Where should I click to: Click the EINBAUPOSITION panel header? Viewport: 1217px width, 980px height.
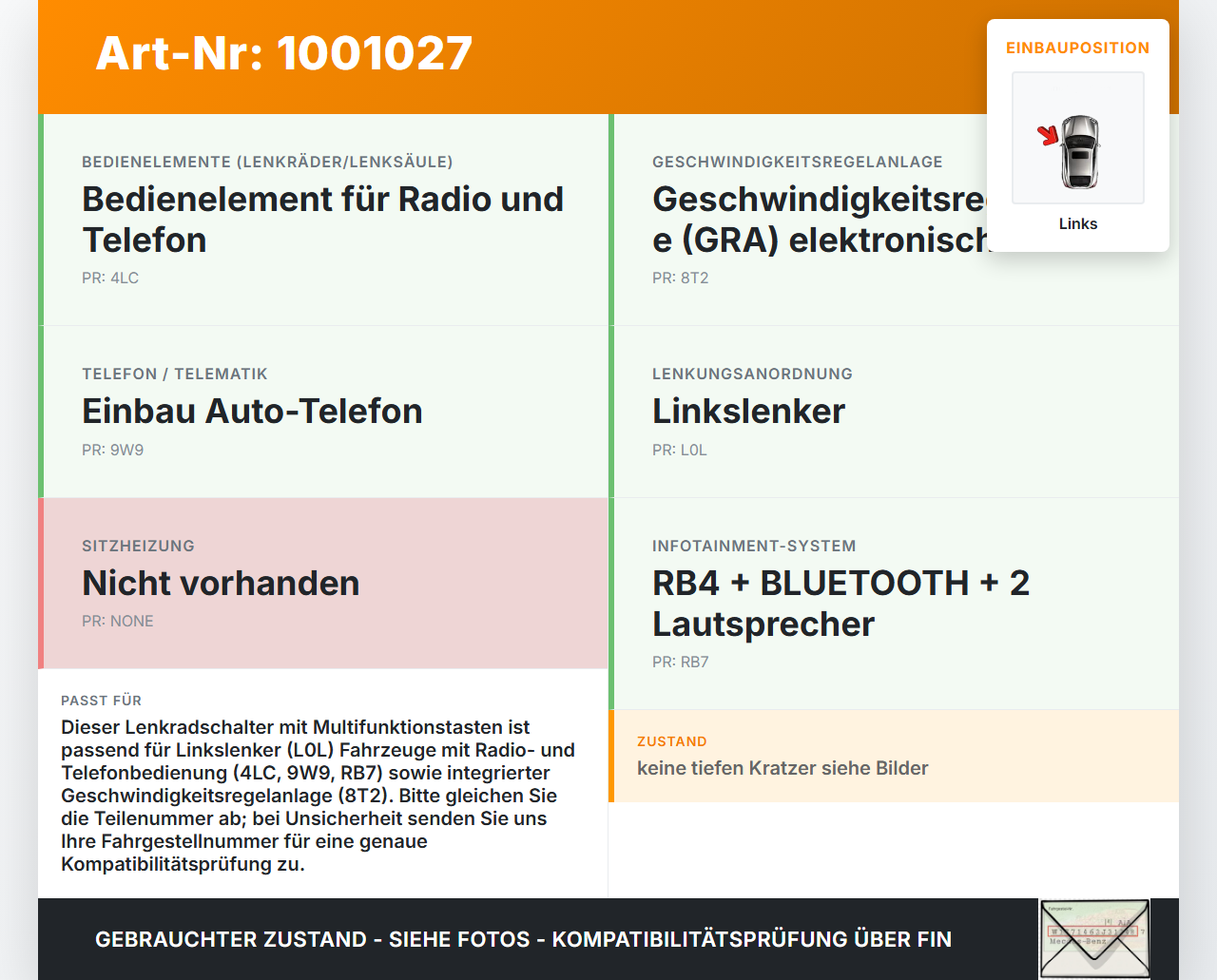pyautogui.click(x=1077, y=48)
